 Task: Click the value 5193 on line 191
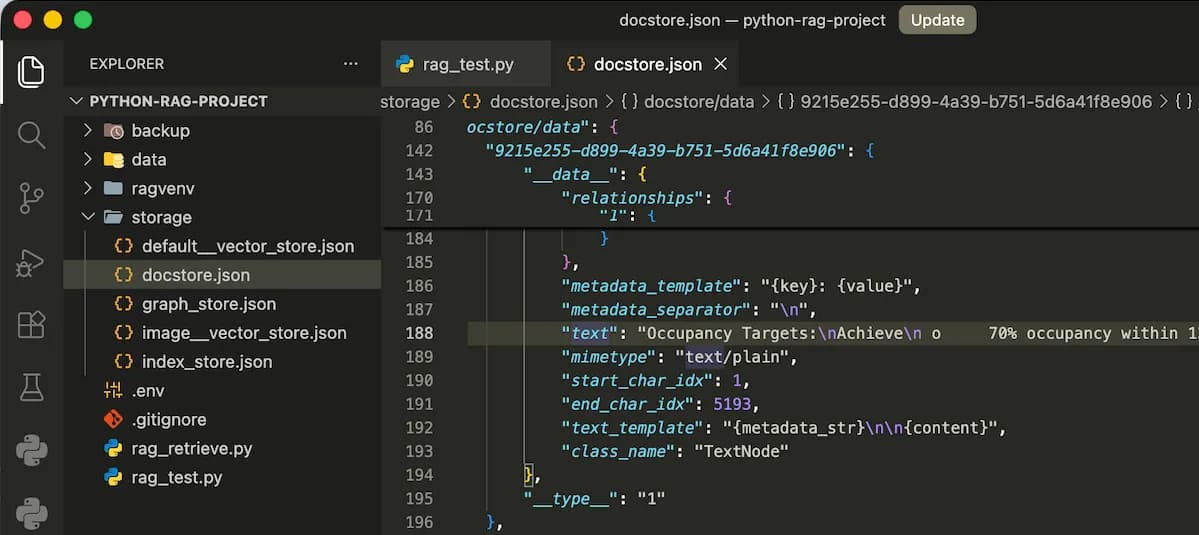pyautogui.click(x=732, y=404)
